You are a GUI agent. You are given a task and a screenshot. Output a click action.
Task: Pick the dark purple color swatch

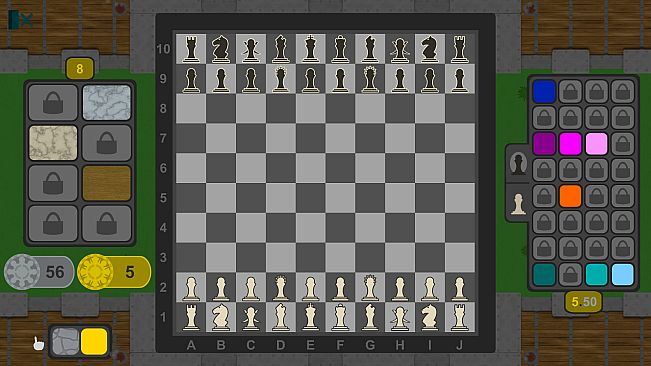point(544,144)
